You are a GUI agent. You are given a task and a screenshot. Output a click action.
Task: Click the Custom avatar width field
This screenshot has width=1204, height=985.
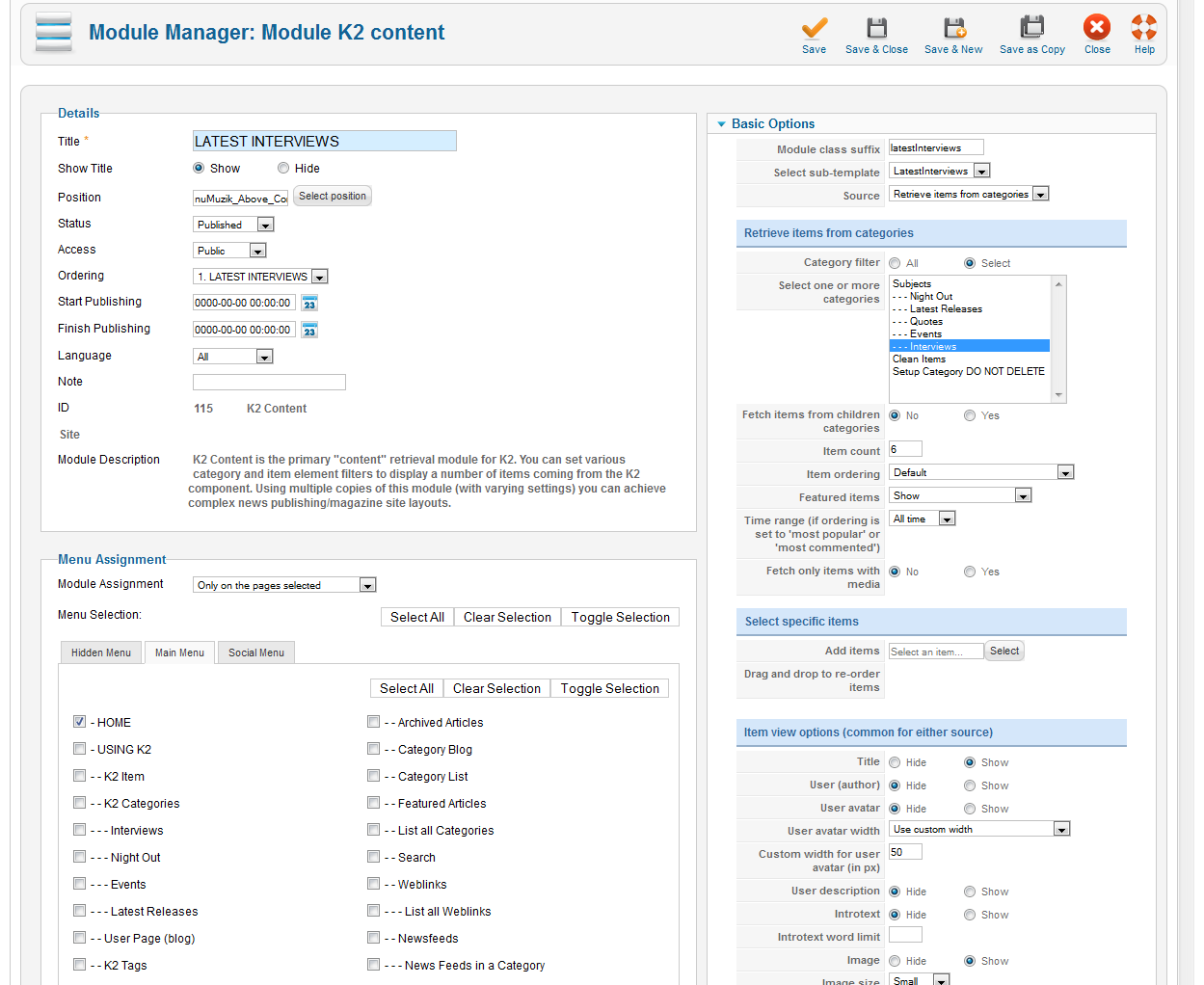(905, 852)
